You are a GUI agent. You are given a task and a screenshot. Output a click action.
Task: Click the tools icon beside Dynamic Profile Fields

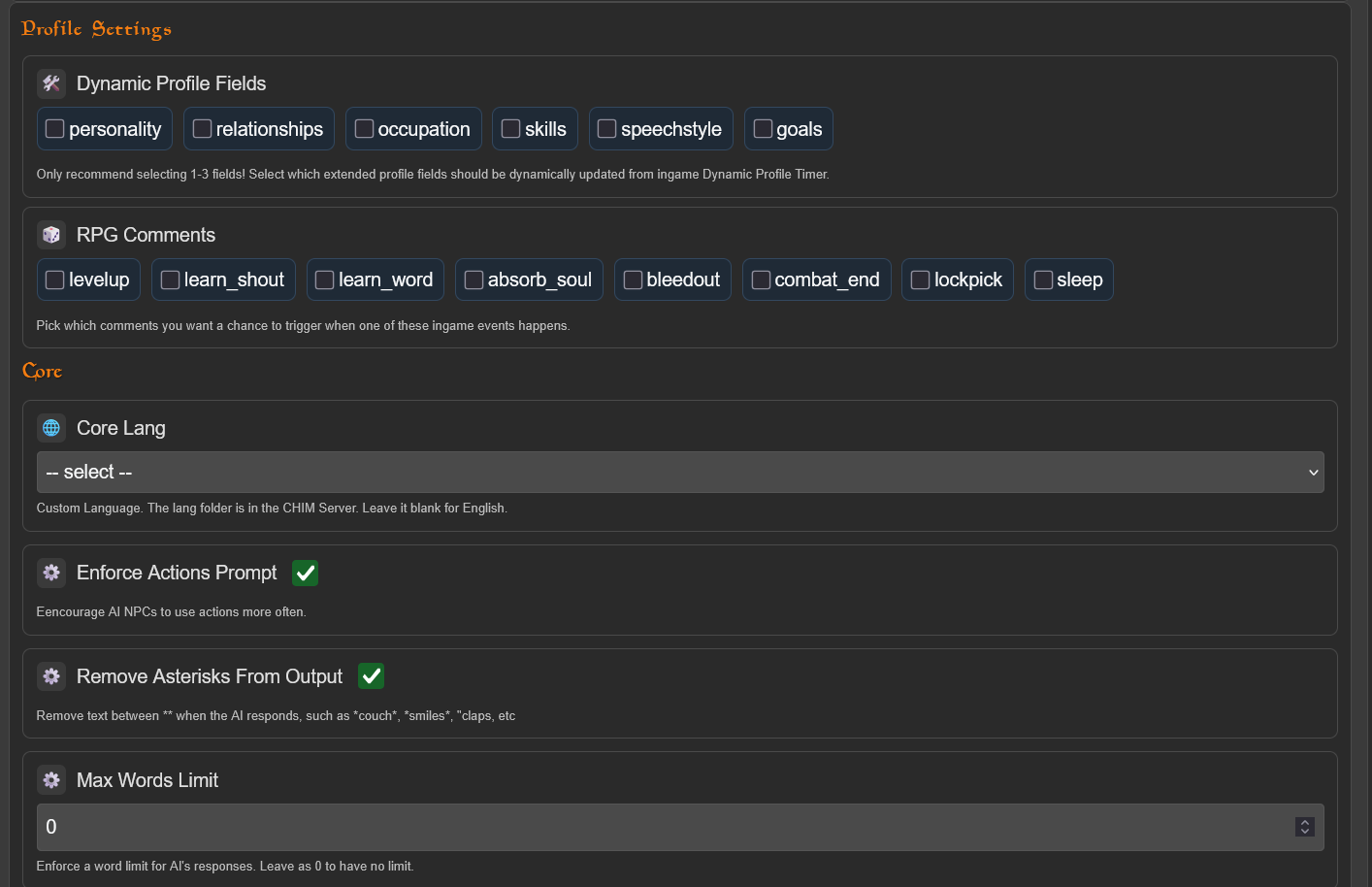coord(51,83)
